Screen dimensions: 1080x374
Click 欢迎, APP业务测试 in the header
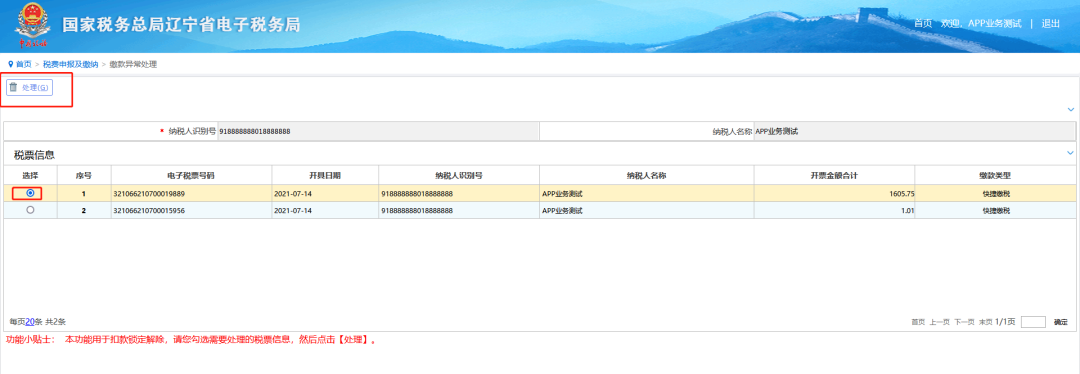click(x=981, y=23)
